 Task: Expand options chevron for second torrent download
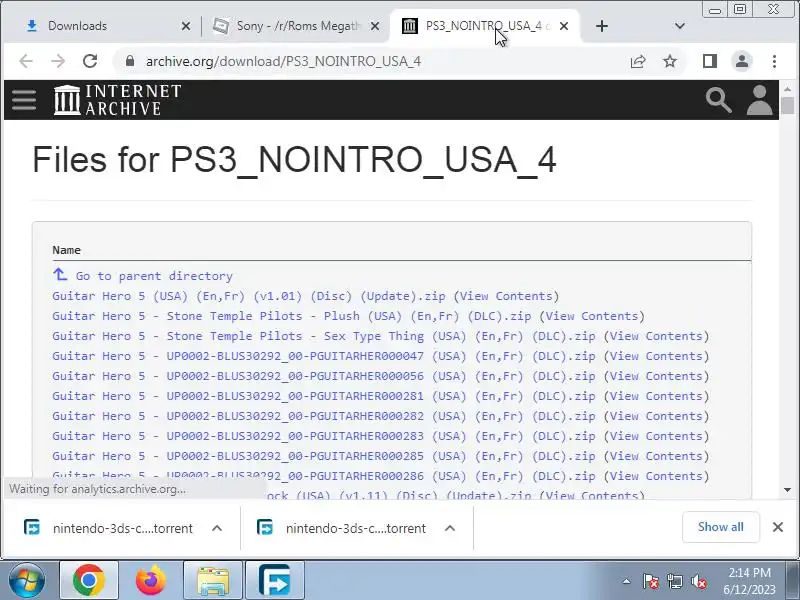[449, 528]
